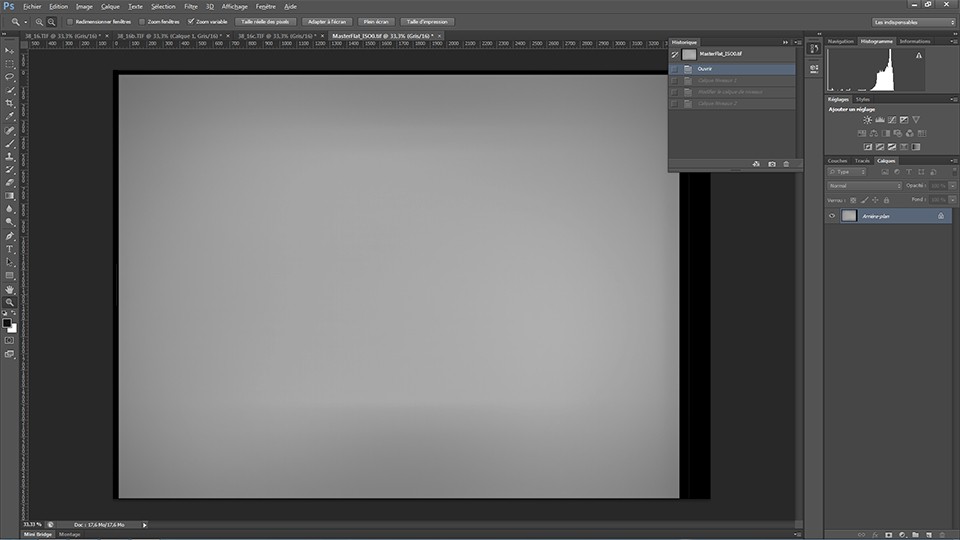Select the Dodge tool
The image size is (960, 540).
(9, 222)
